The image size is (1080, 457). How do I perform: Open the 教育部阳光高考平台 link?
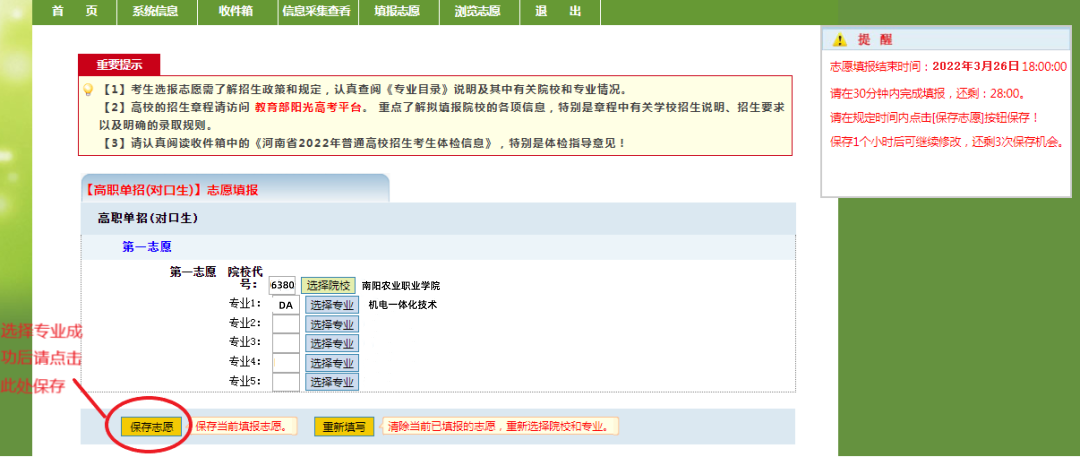[x=307, y=108]
